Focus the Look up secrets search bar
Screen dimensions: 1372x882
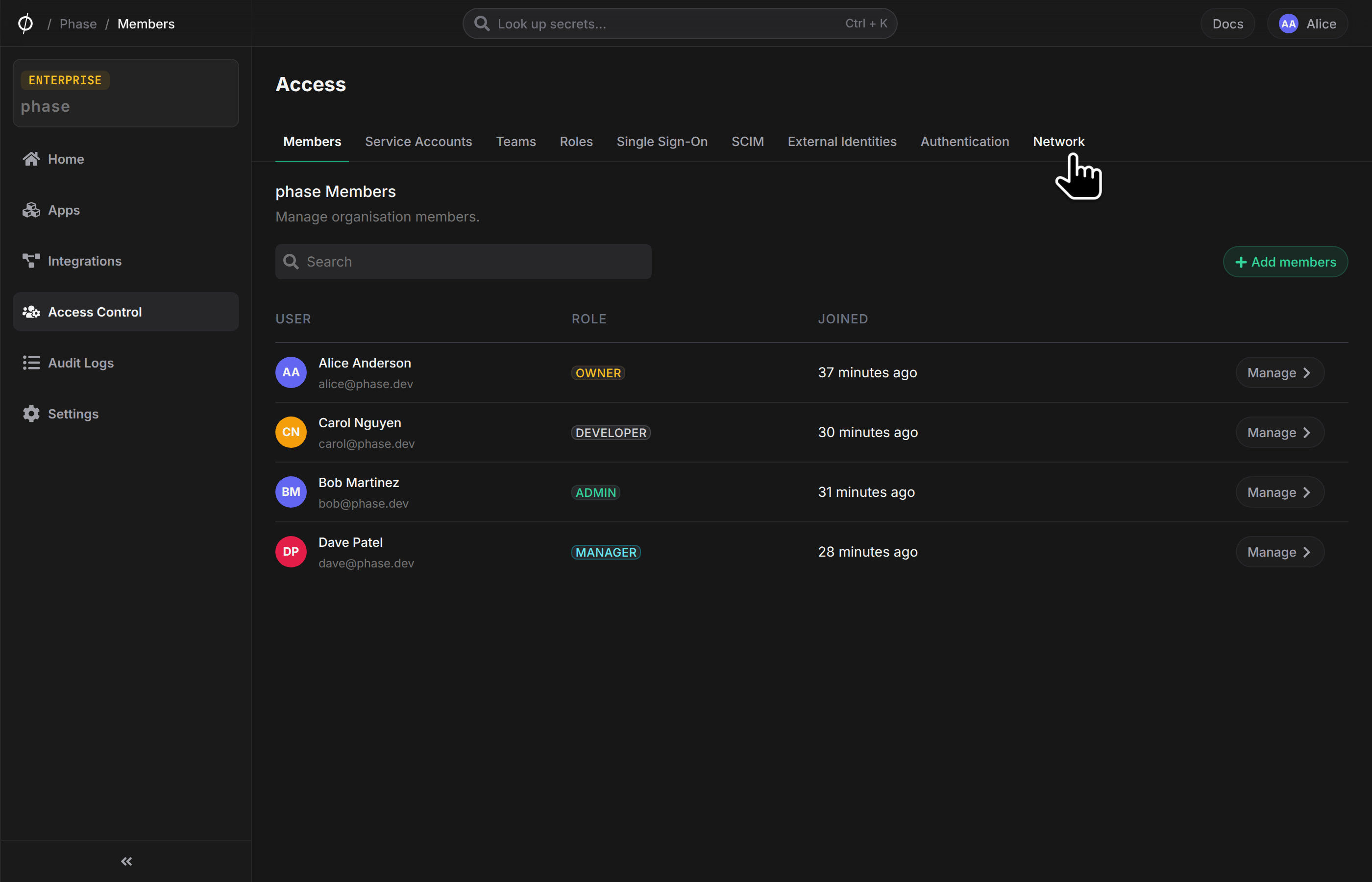pyautogui.click(x=680, y=24)
